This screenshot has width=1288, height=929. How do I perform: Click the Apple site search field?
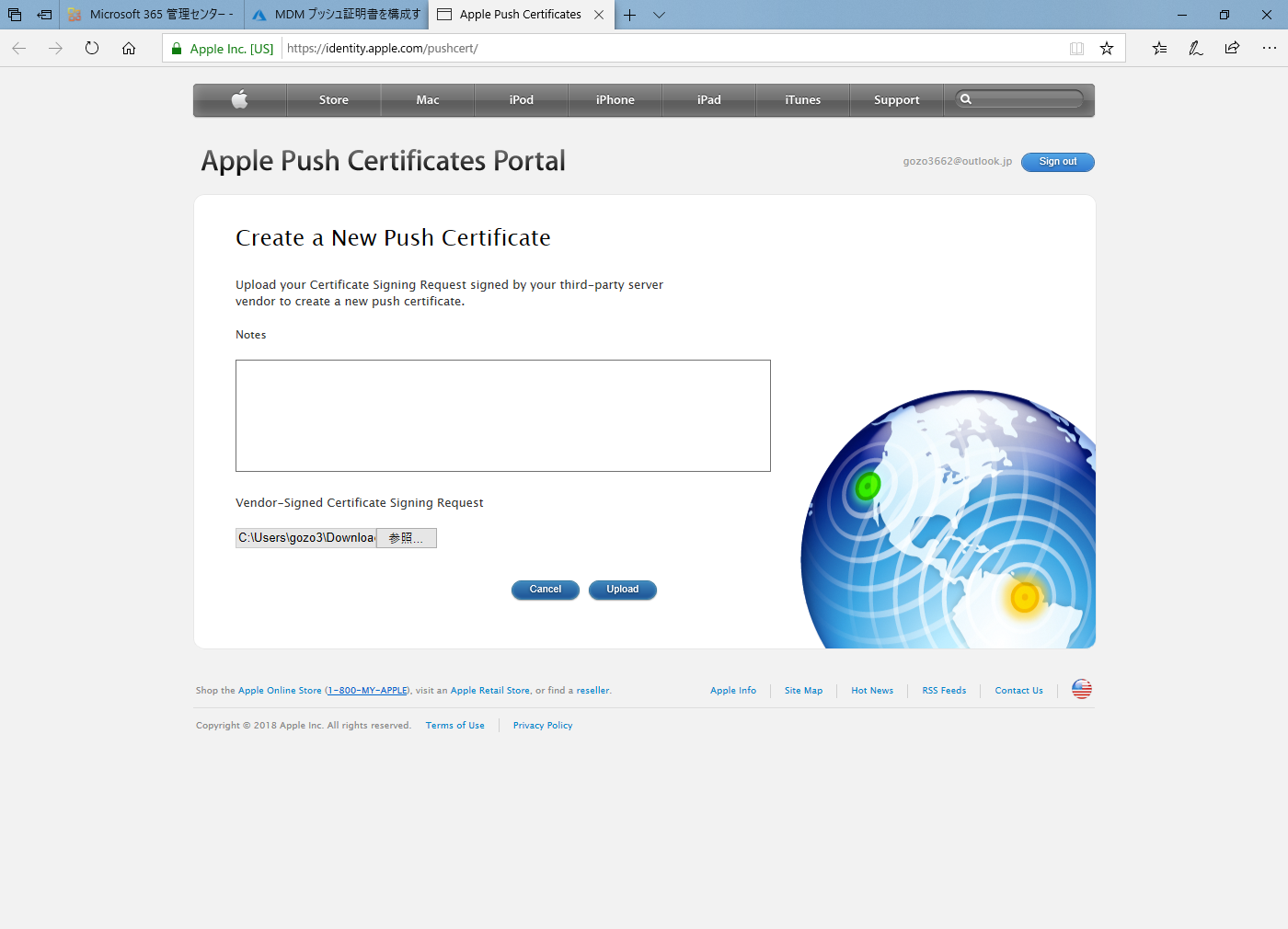pyautogui.click(x=1019, y=99)
